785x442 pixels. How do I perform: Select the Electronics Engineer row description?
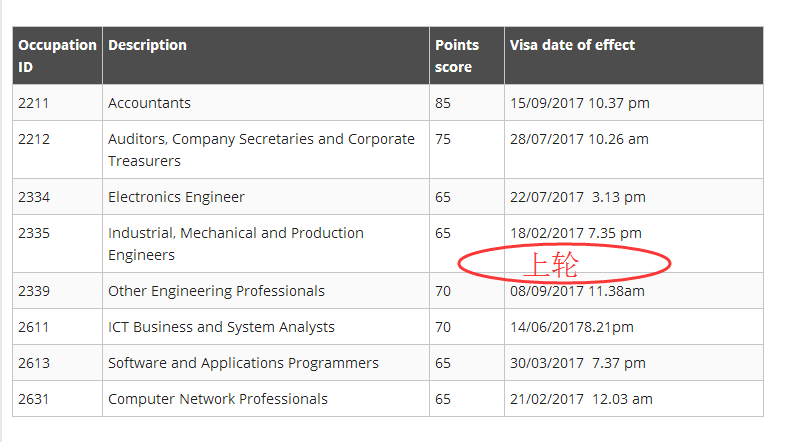(176, 197)
